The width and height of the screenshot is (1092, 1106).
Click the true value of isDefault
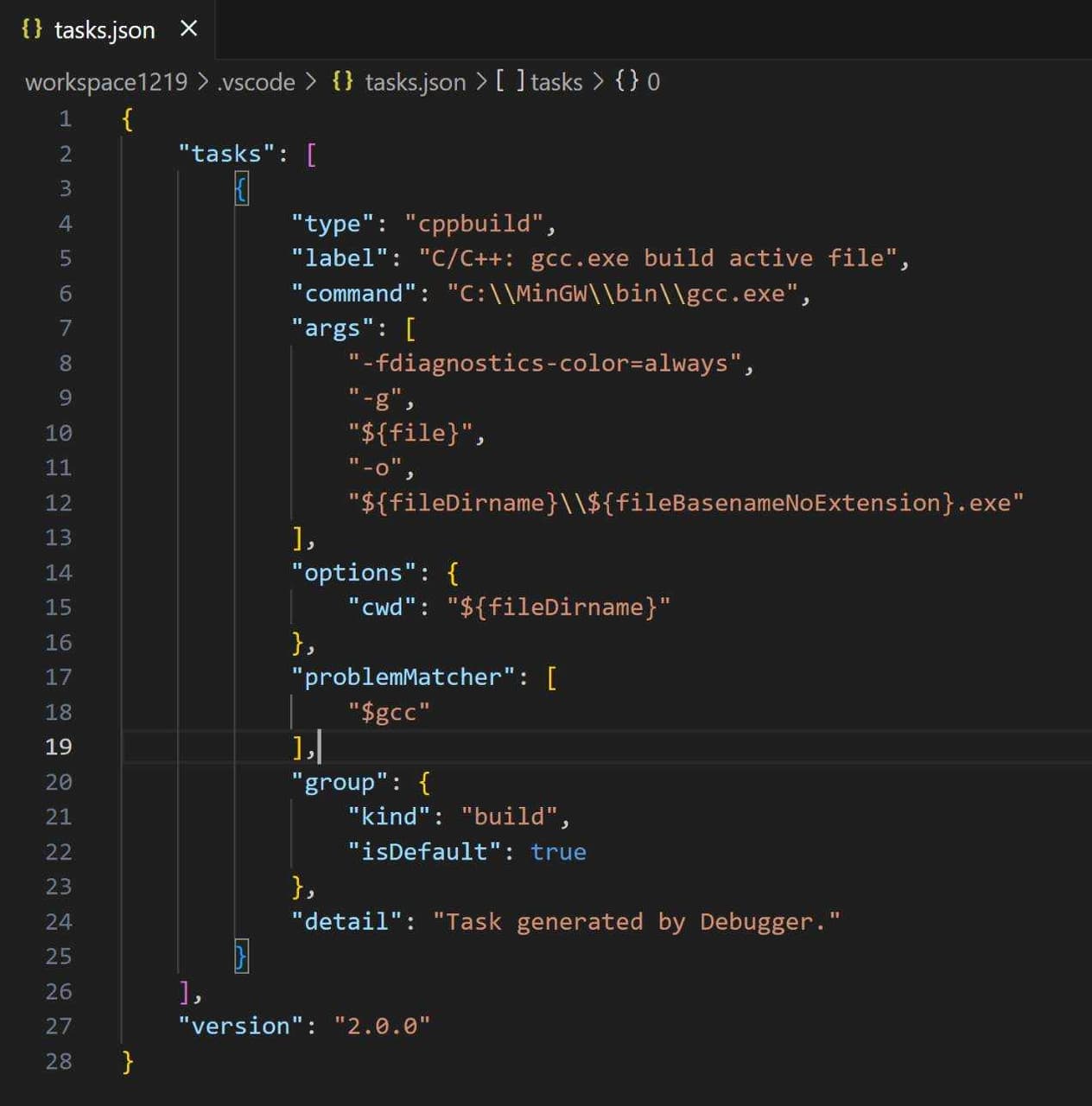click(558, 852)
